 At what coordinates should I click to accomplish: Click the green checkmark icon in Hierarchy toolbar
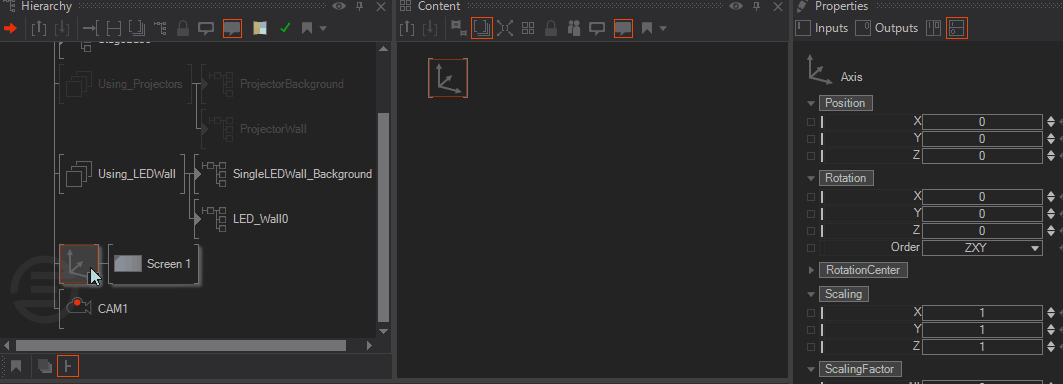[x=285, y=28]
